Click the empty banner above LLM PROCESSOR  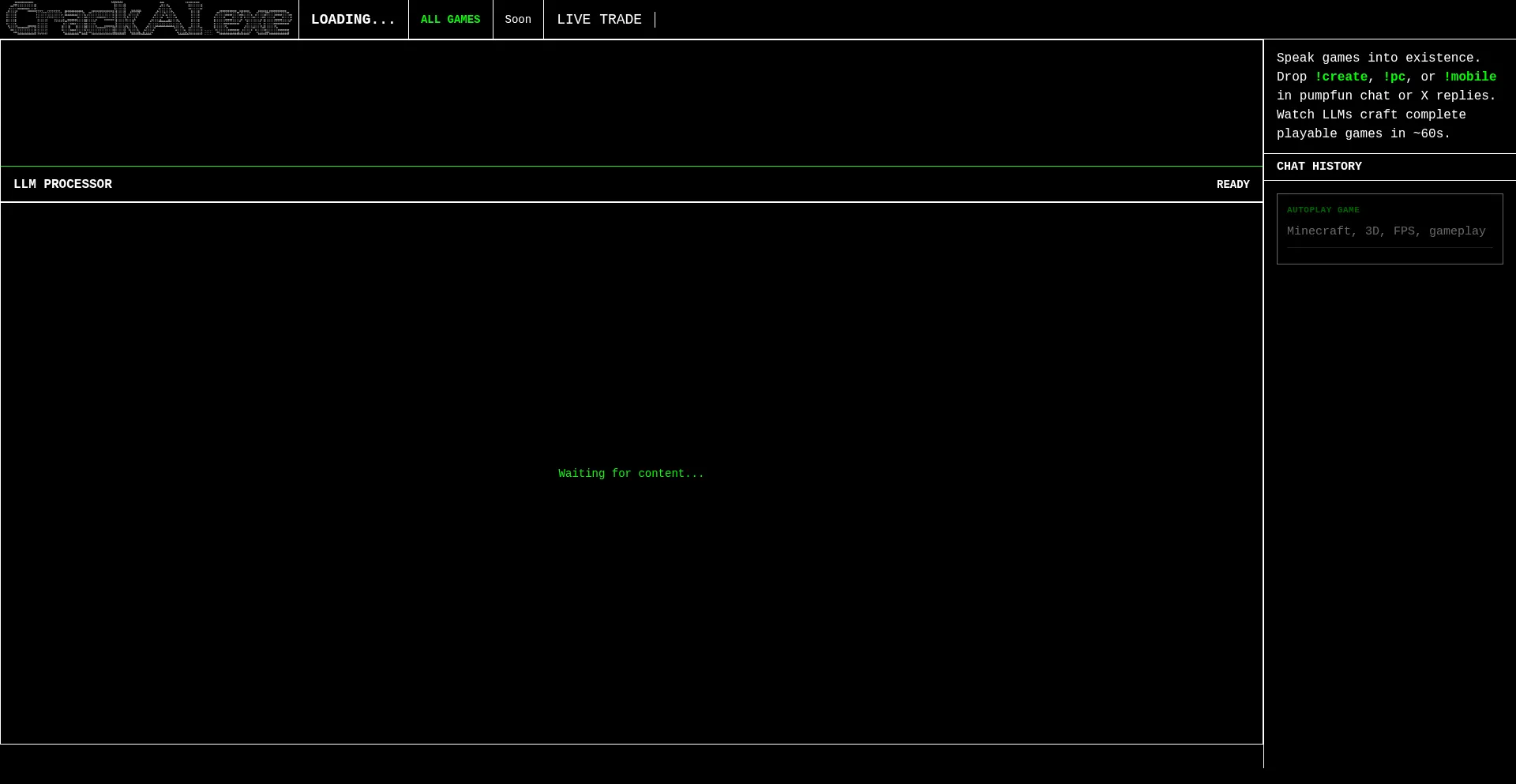632,103
